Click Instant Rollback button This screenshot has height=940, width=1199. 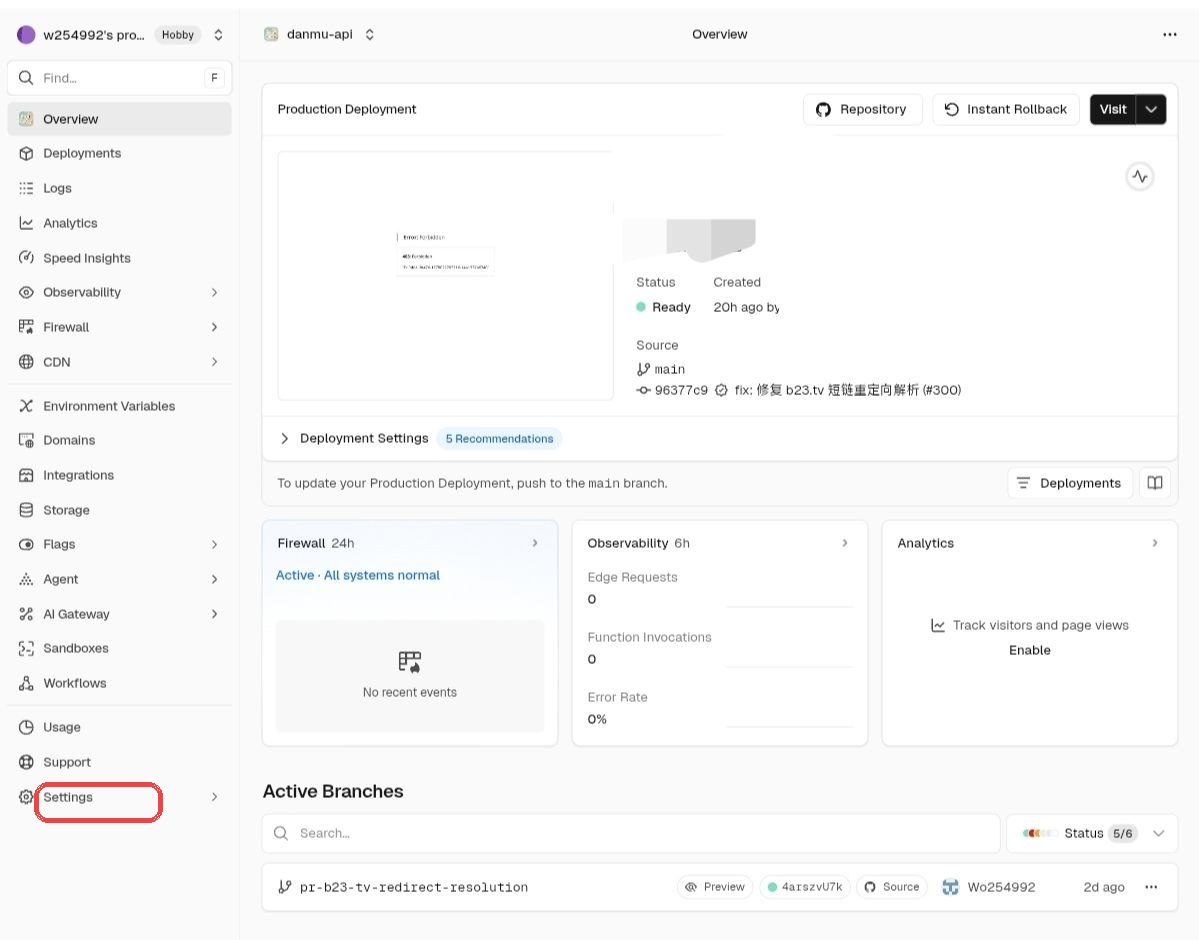[x=1006, y=109]
